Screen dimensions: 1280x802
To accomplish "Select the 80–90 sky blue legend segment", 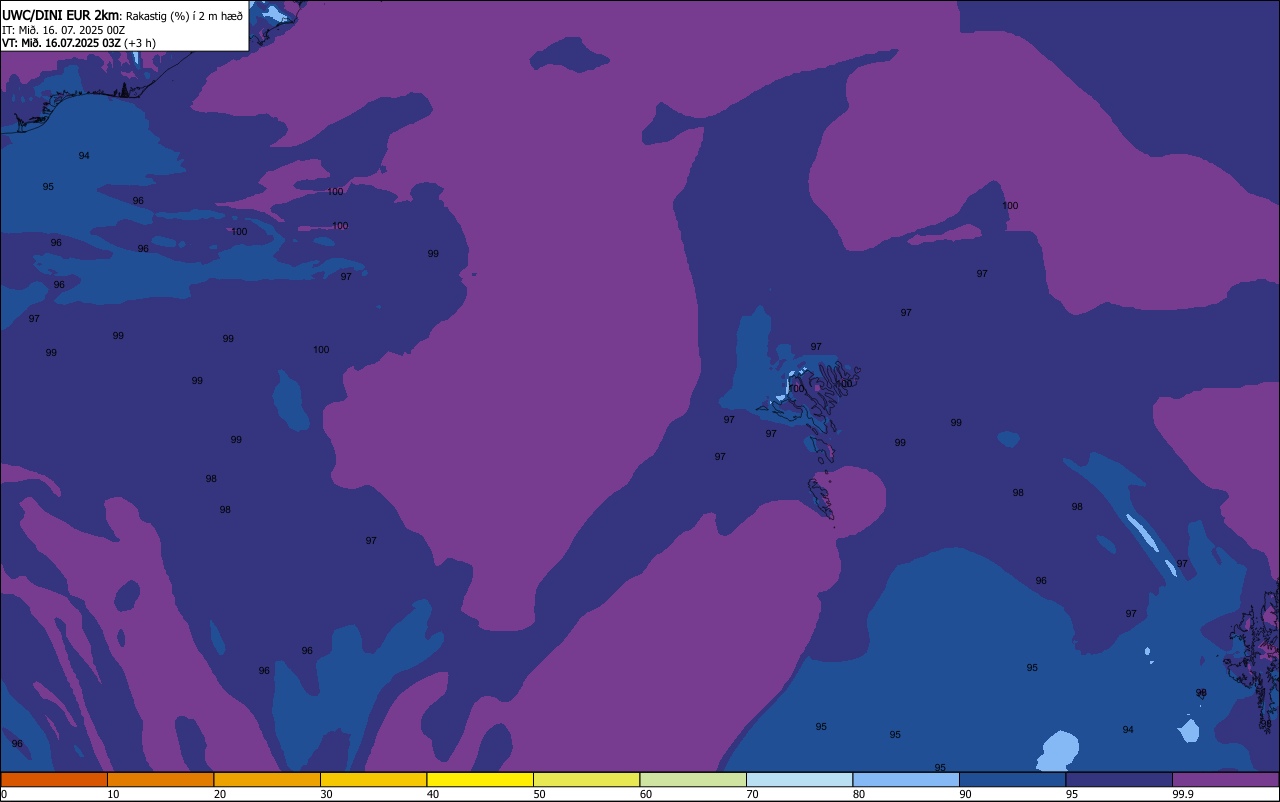I will click(906, 779).
